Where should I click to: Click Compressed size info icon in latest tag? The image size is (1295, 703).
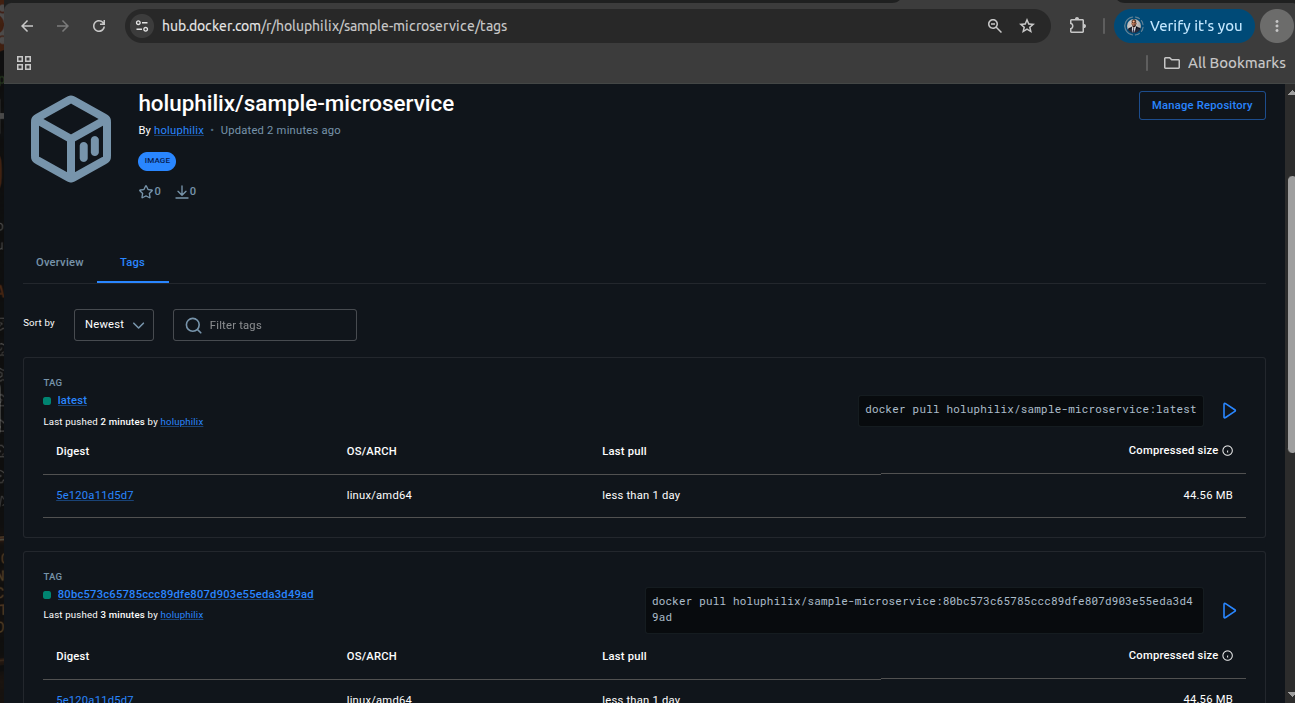[1228, 451]
